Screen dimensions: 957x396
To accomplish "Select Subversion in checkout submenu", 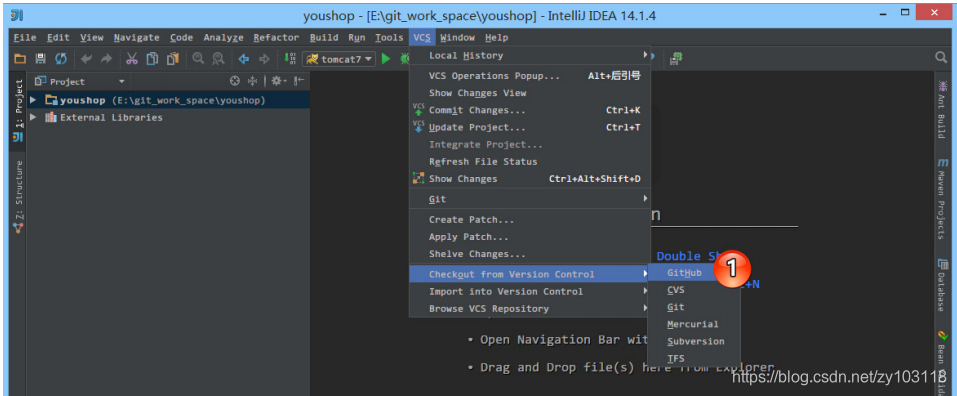I will [x=694, y=342].
